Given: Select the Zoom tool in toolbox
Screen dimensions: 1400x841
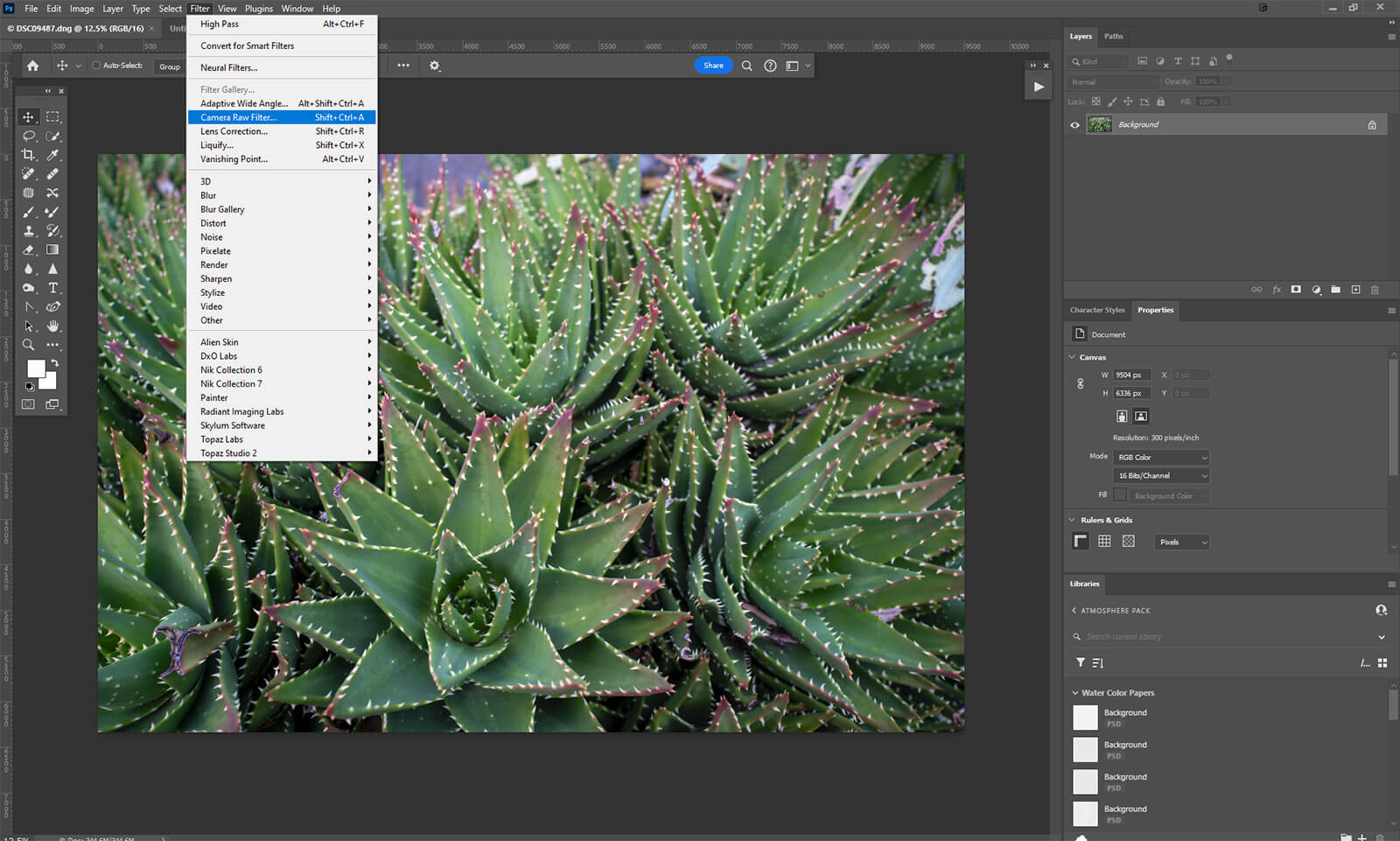Looking at the screenshot, I should click(28, 345).
